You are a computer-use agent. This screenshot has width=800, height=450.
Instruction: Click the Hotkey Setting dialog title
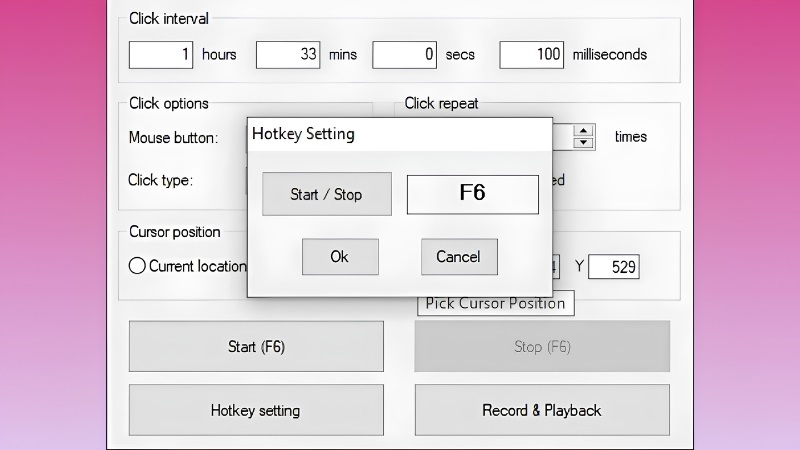pyautogui.click(x=303, y=134)
